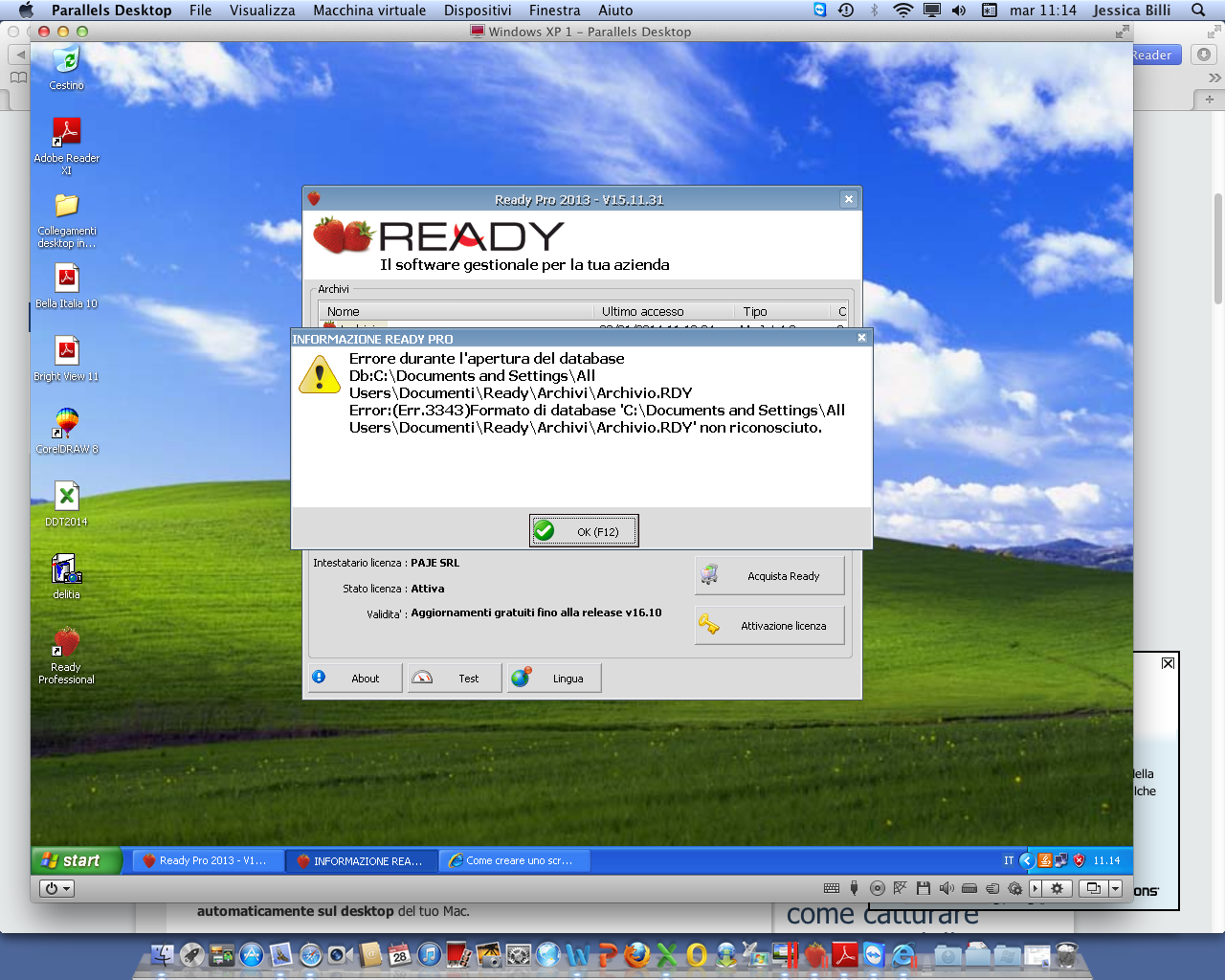Open the Parallels view mode dropdown arrow
The width and height of the screenshot is (1225, 980).
pos(1115,888)
